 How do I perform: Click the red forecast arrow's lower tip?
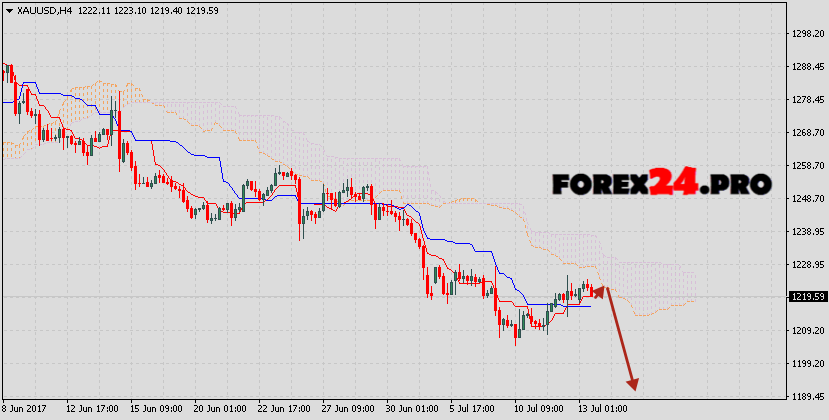633,385
